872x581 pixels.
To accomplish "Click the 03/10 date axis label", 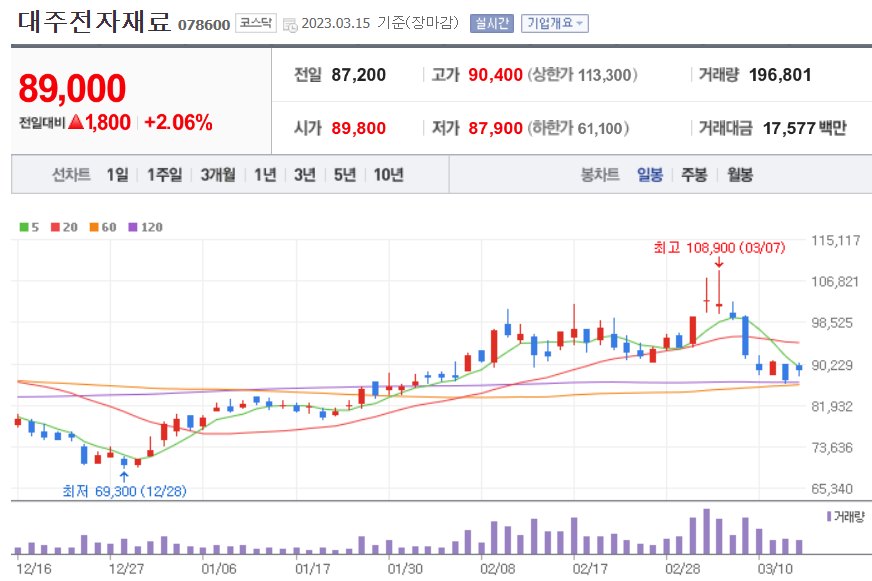I will [x=775, y=569].
